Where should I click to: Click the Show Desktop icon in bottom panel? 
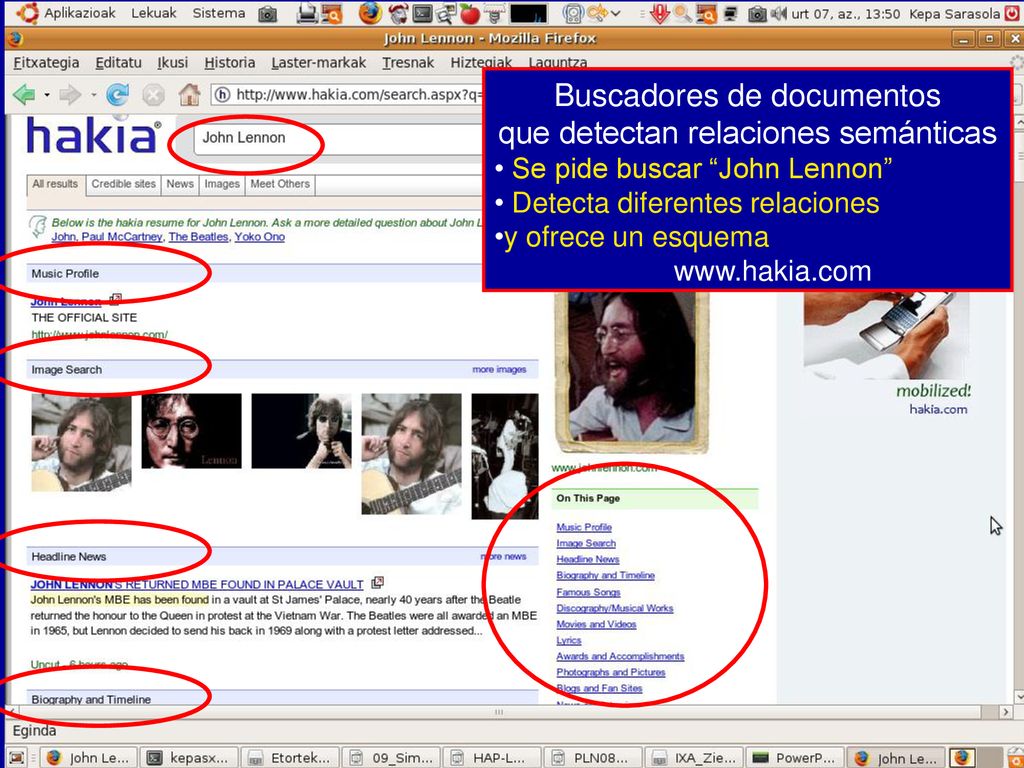point(17,758)
